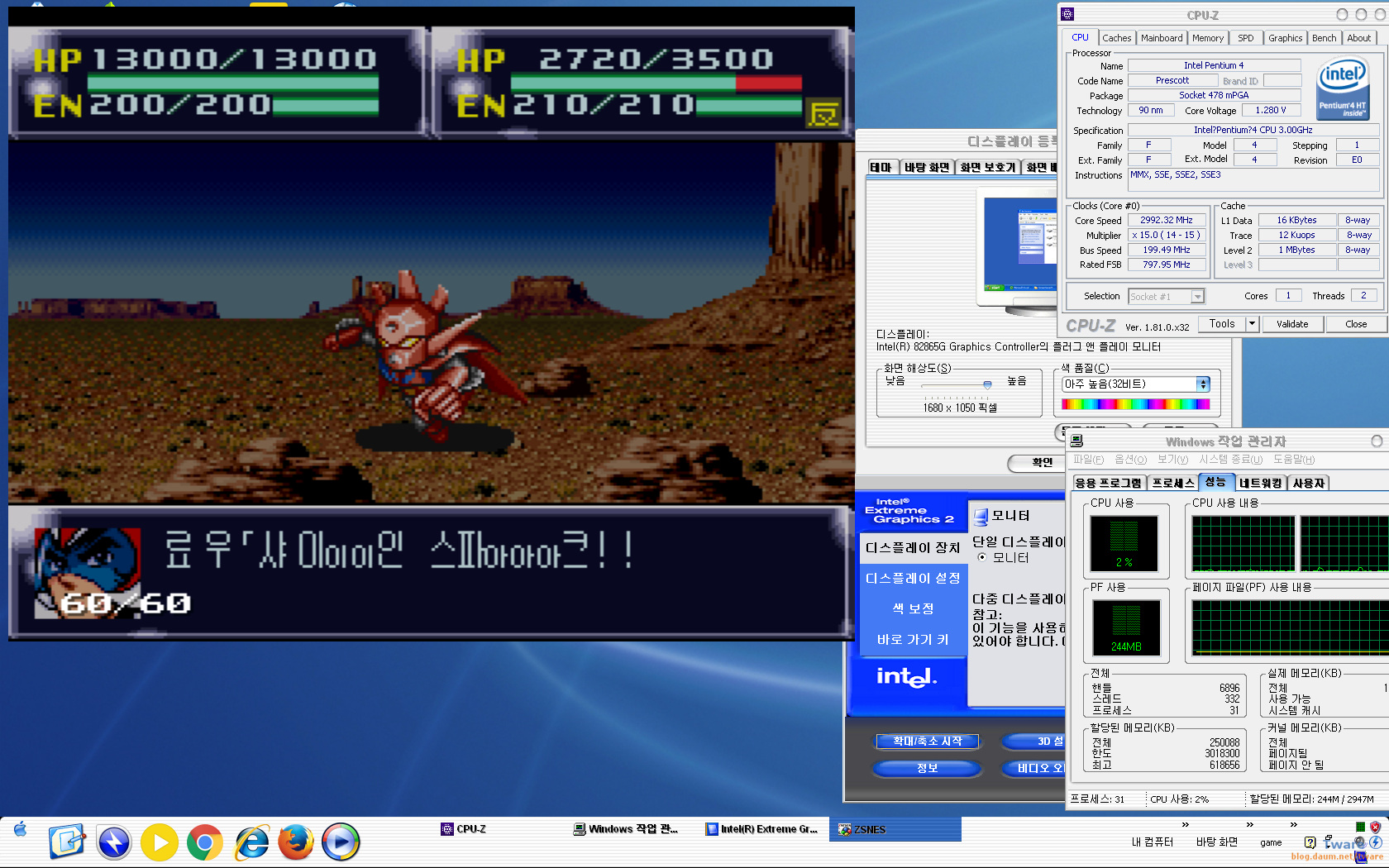Image resolution: width=1389 pixels, height=868 pixels.
Task: Open the notepad app in quick launch
Action: coord(67,842)
